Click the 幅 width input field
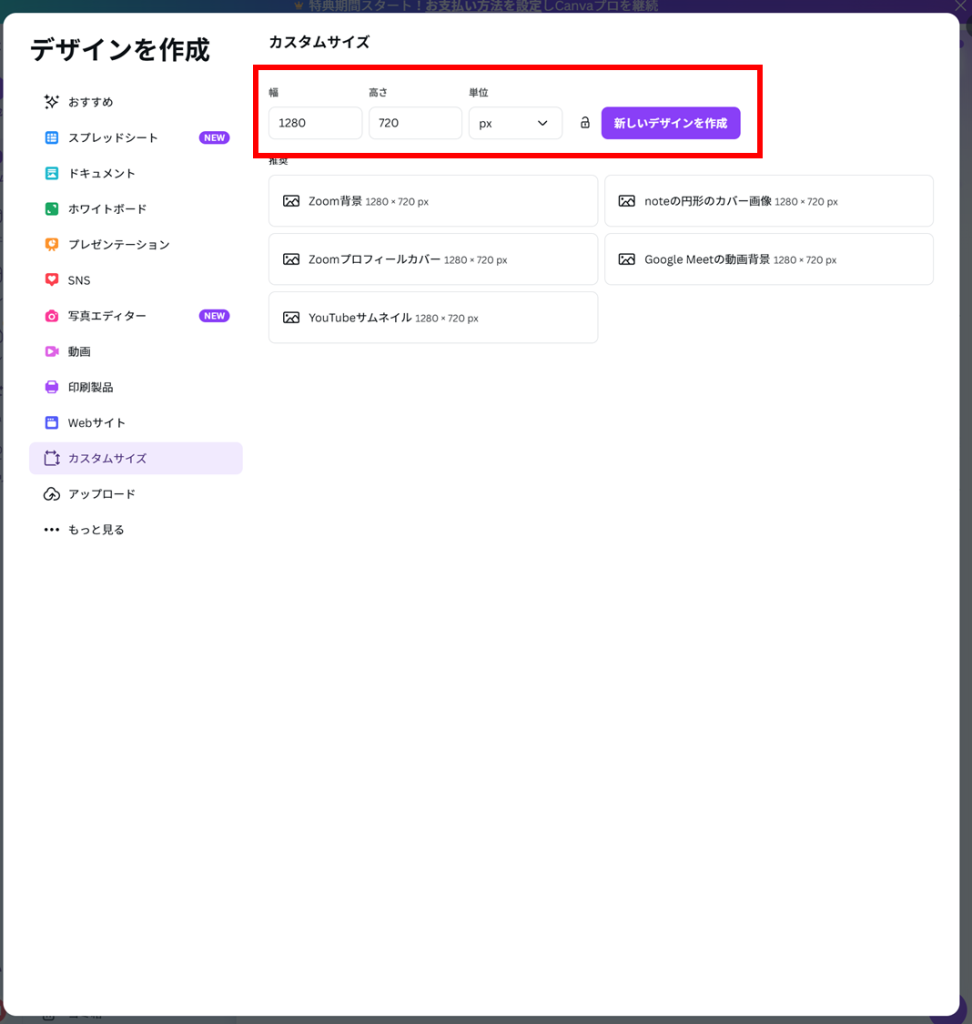The image size is (972, 1024). (314, 123)
